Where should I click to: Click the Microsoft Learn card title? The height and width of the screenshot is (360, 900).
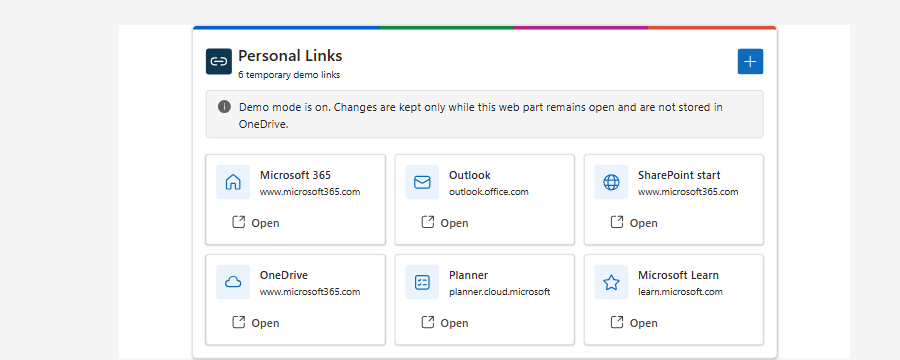(678, 275)
